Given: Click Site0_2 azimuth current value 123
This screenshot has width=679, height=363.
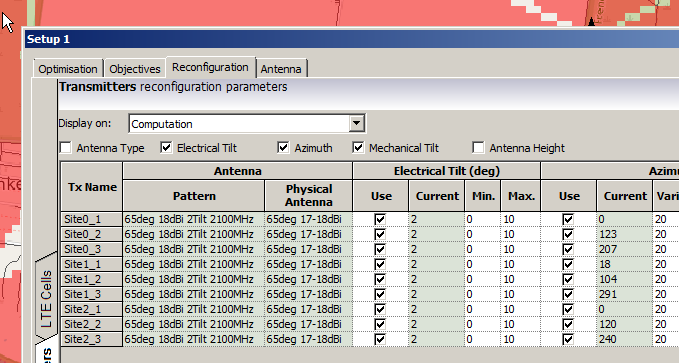Looking at the screenshot, I should (624, 234).
